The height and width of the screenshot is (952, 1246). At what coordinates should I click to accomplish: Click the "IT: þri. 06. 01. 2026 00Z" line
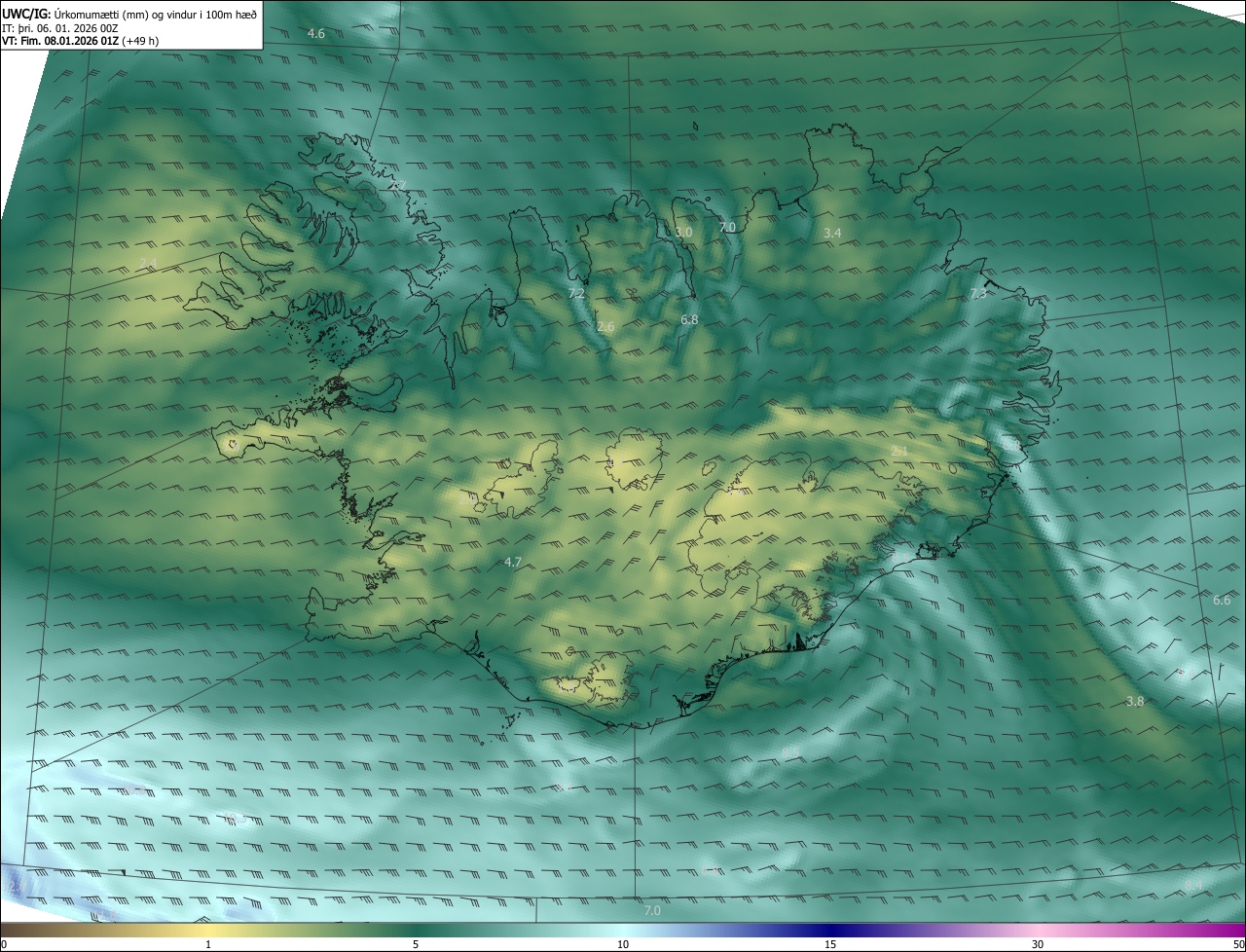pos(60,27)
